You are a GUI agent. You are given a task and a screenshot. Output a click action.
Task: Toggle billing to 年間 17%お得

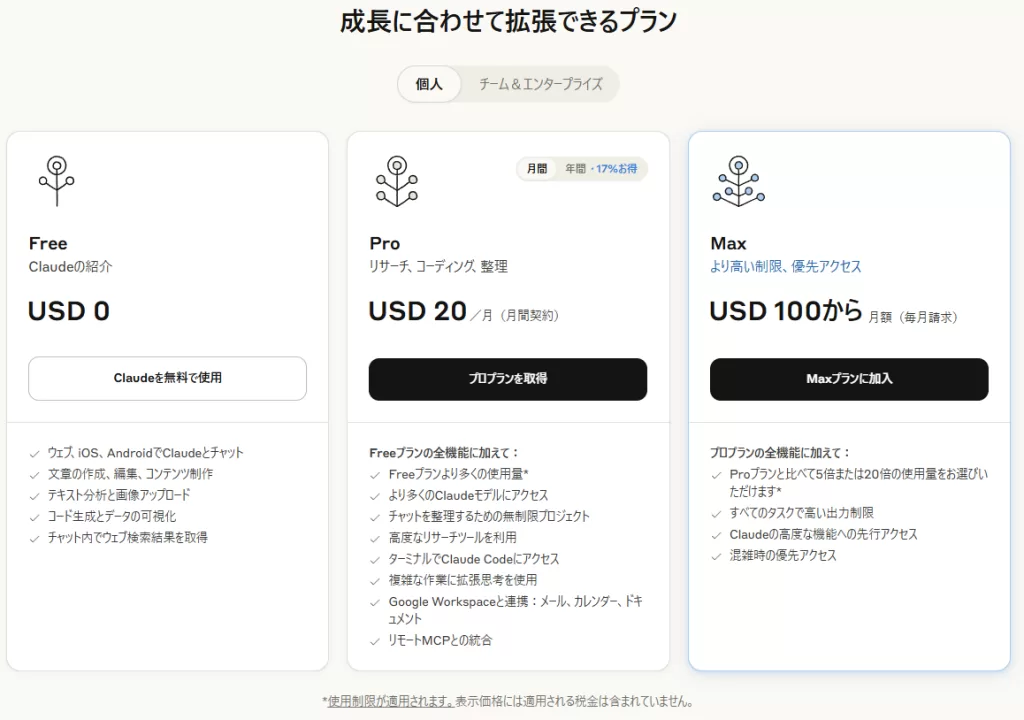(x=600, y=169)
